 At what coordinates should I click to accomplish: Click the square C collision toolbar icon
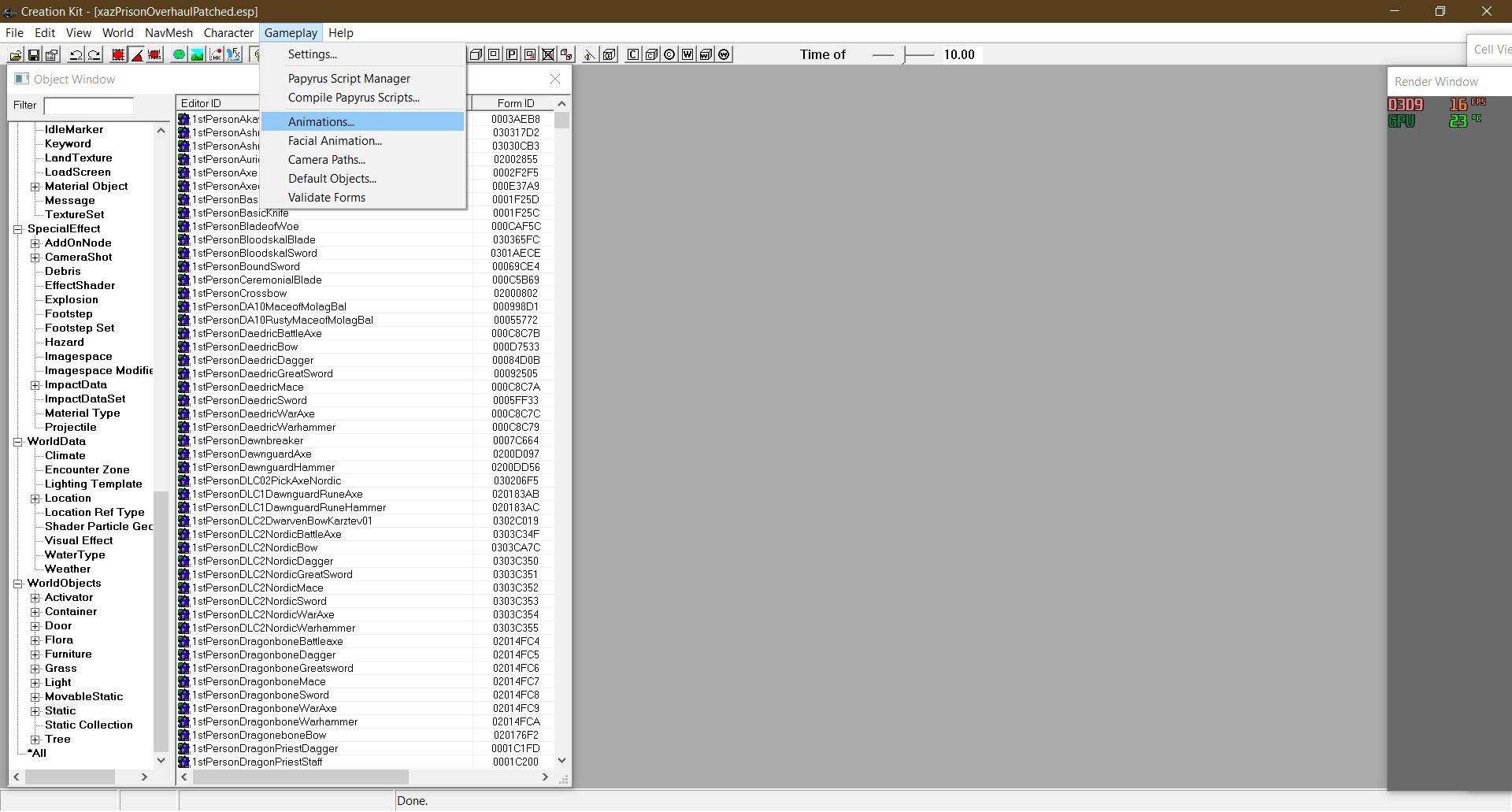pyautogui.click(x=632, y=54)
